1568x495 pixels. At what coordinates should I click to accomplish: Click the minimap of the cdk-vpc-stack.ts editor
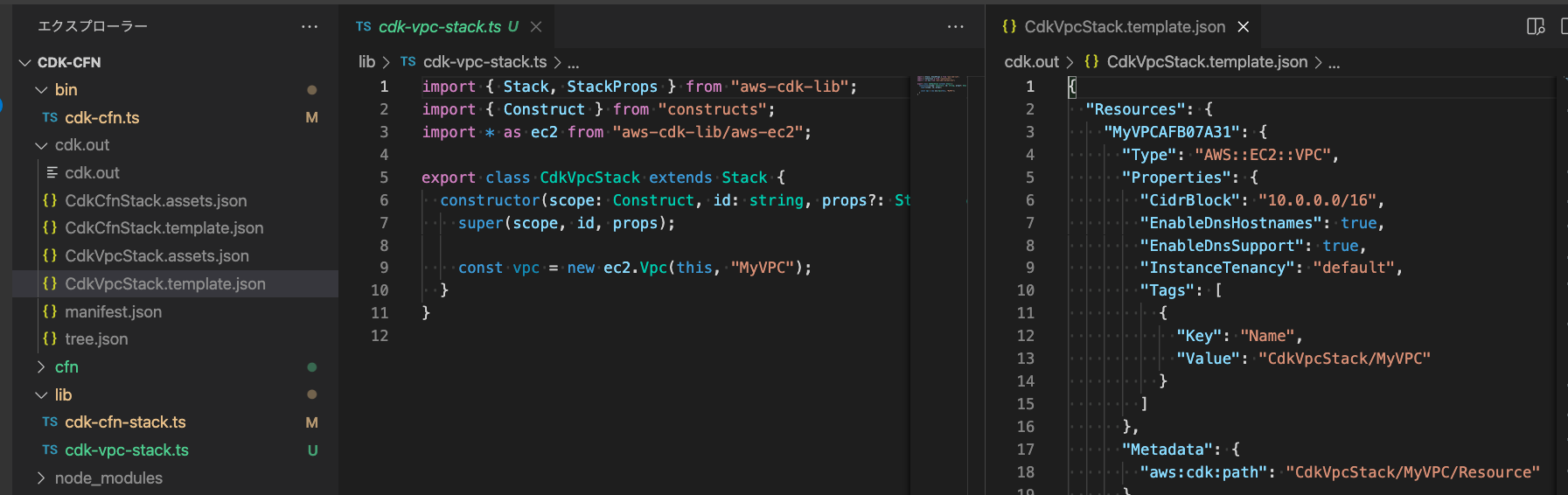point(941,84)
